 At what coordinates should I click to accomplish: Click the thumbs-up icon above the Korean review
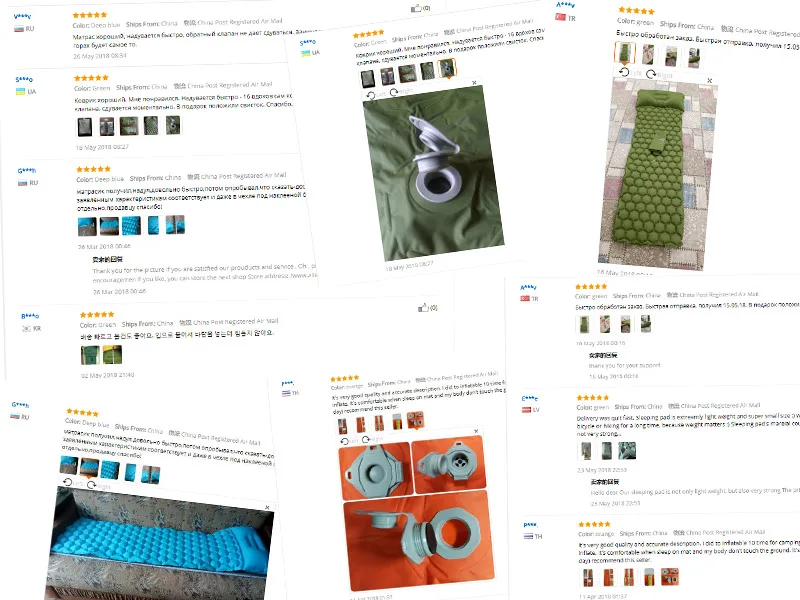423,308
